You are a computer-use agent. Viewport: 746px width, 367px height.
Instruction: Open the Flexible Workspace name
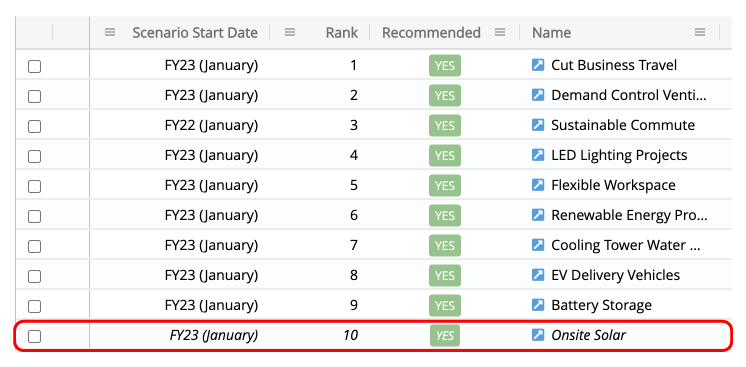click(613, 185)
